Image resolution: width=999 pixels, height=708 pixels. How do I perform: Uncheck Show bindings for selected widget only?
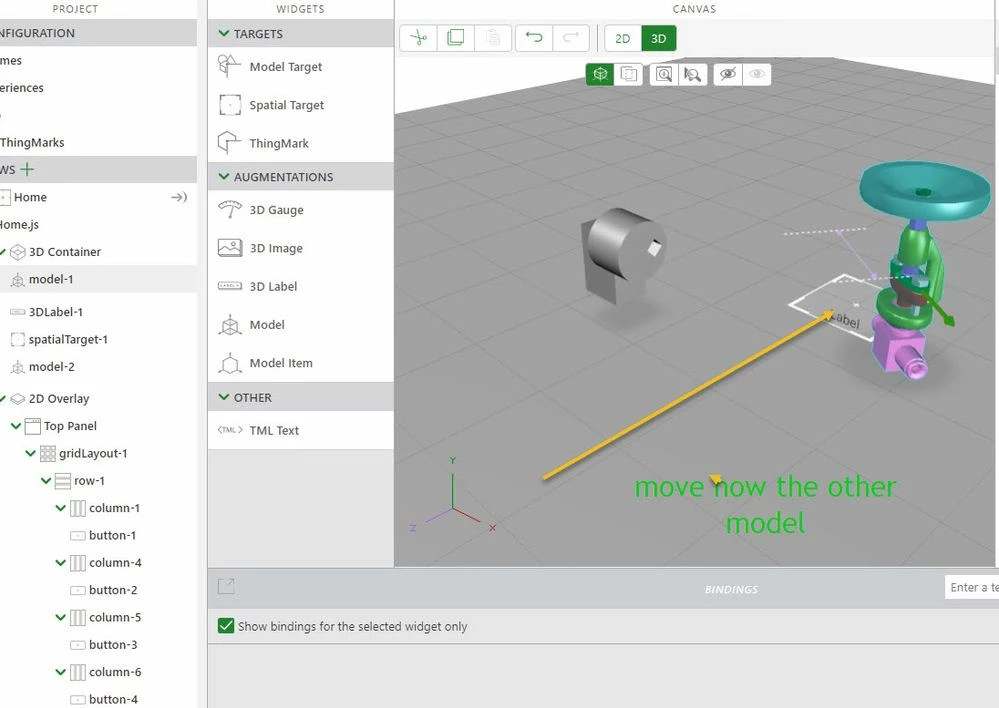tap(226, 626)
